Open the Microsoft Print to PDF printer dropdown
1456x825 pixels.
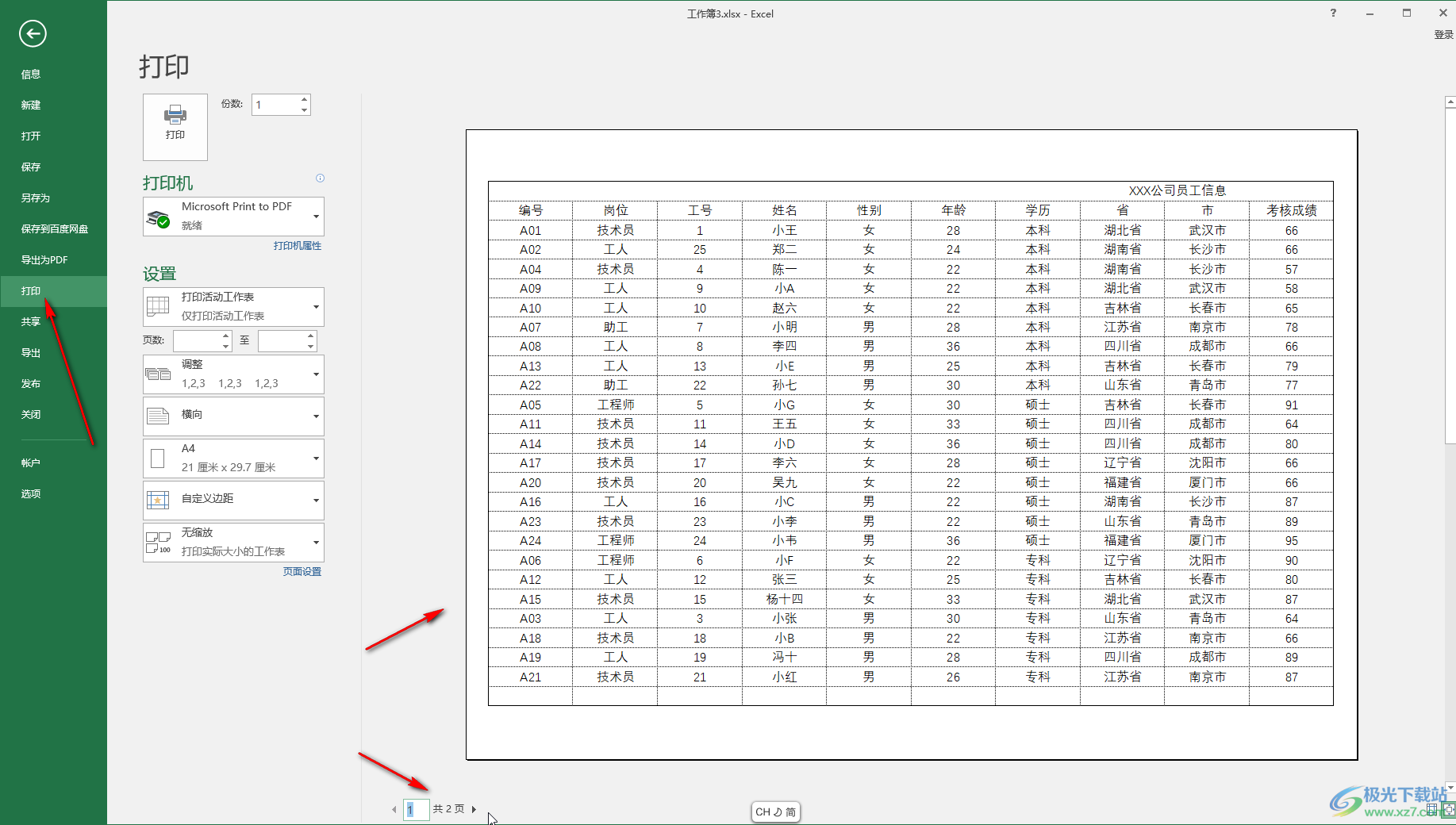233,217
